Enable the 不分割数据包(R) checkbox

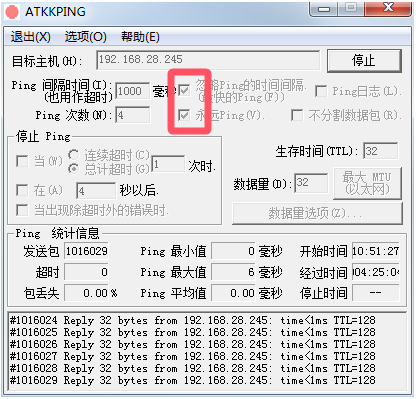[x=297, y=115]
